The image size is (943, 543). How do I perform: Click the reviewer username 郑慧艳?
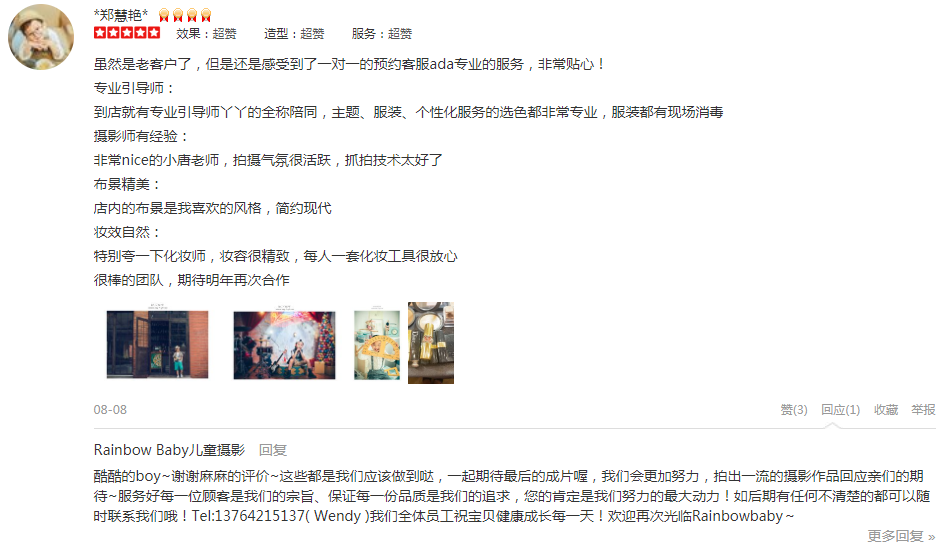pyautogui.click(x=121, y=14)
